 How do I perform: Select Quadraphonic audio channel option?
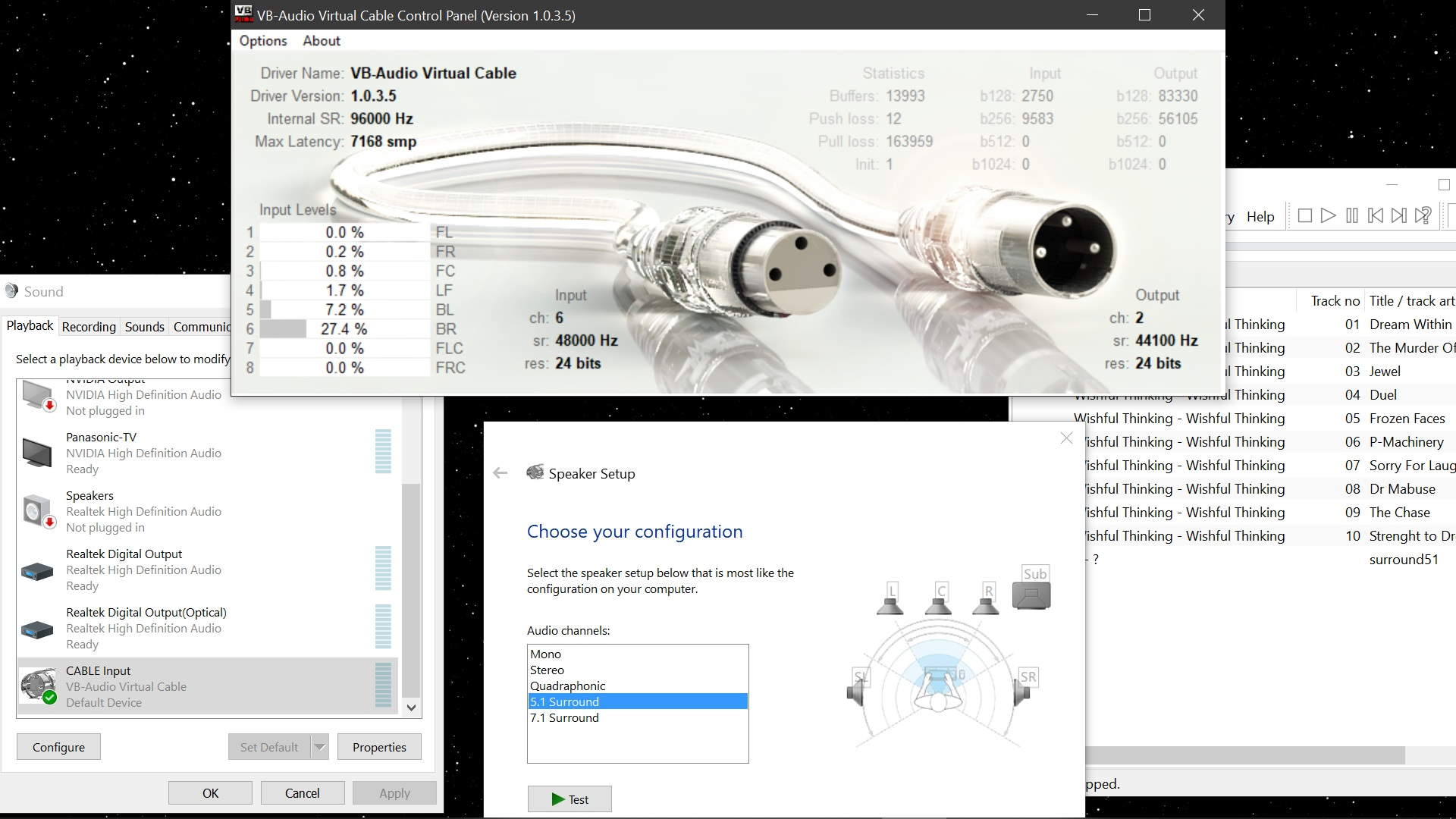point(638,686)
